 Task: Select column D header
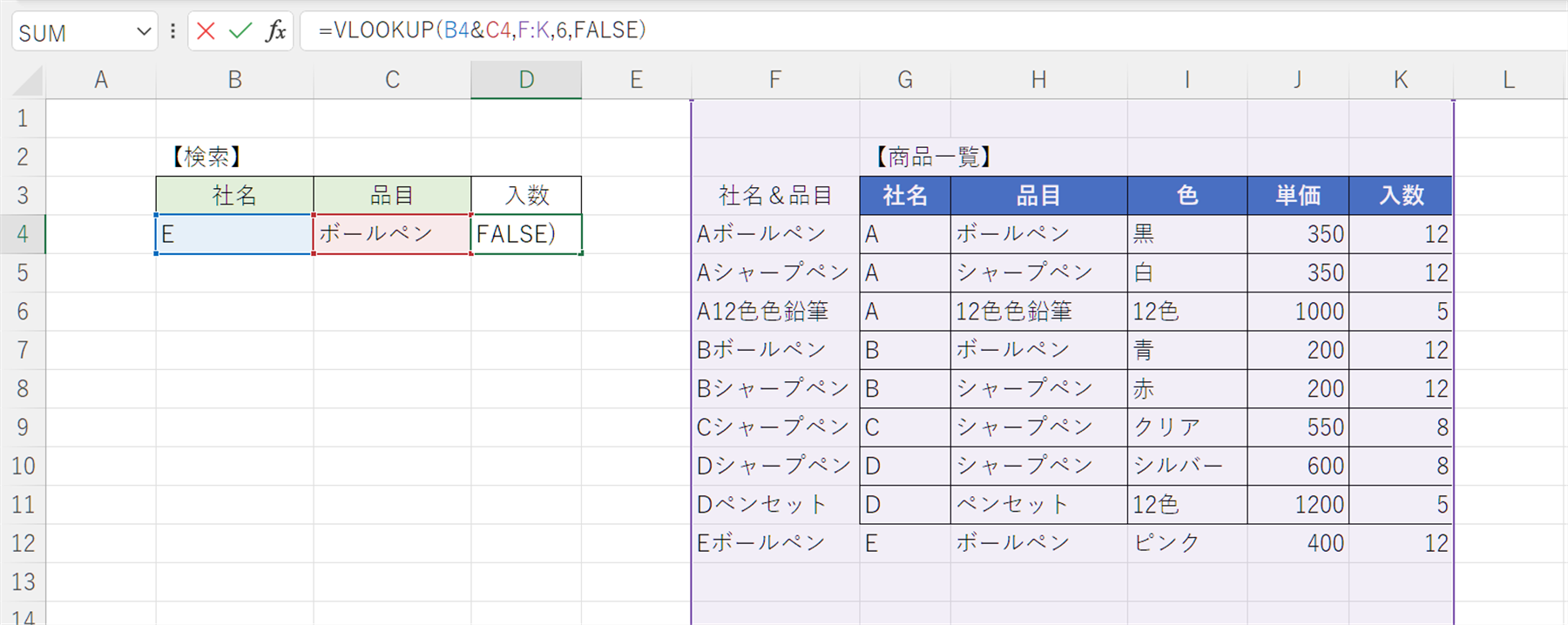coord(526,80)
